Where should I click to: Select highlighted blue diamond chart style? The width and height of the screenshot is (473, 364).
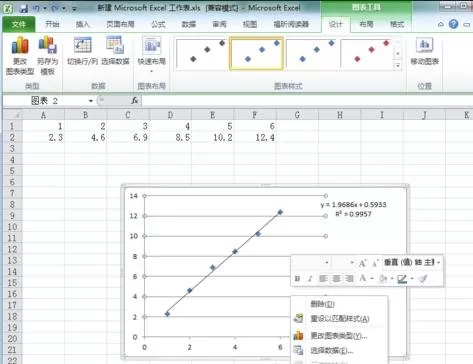tap(256, 53)
